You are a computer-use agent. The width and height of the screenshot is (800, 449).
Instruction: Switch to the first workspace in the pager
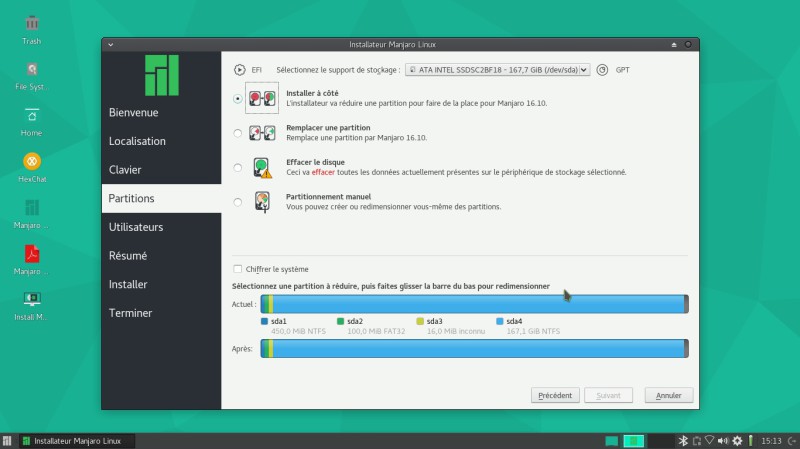point(611,441)
